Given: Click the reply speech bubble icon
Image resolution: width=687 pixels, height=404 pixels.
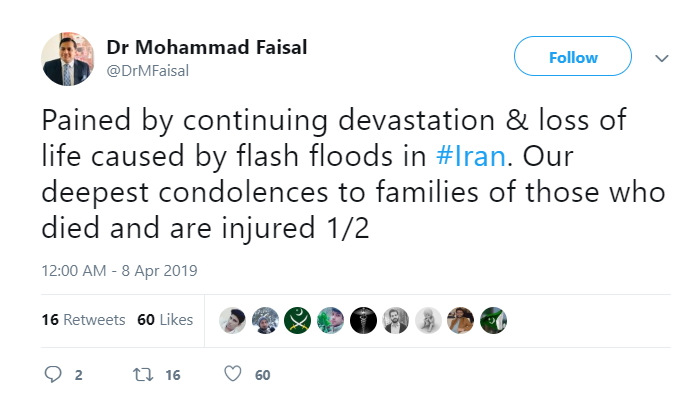Looking at the screenshot, I should [x=54, y=375].
